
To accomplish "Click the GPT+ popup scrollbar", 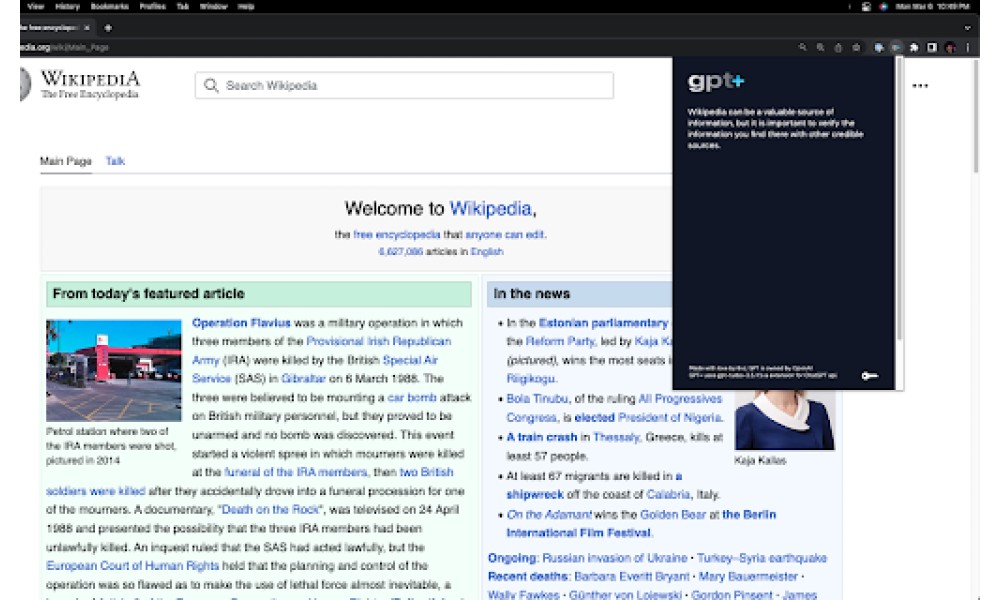I will pos(899,201).
